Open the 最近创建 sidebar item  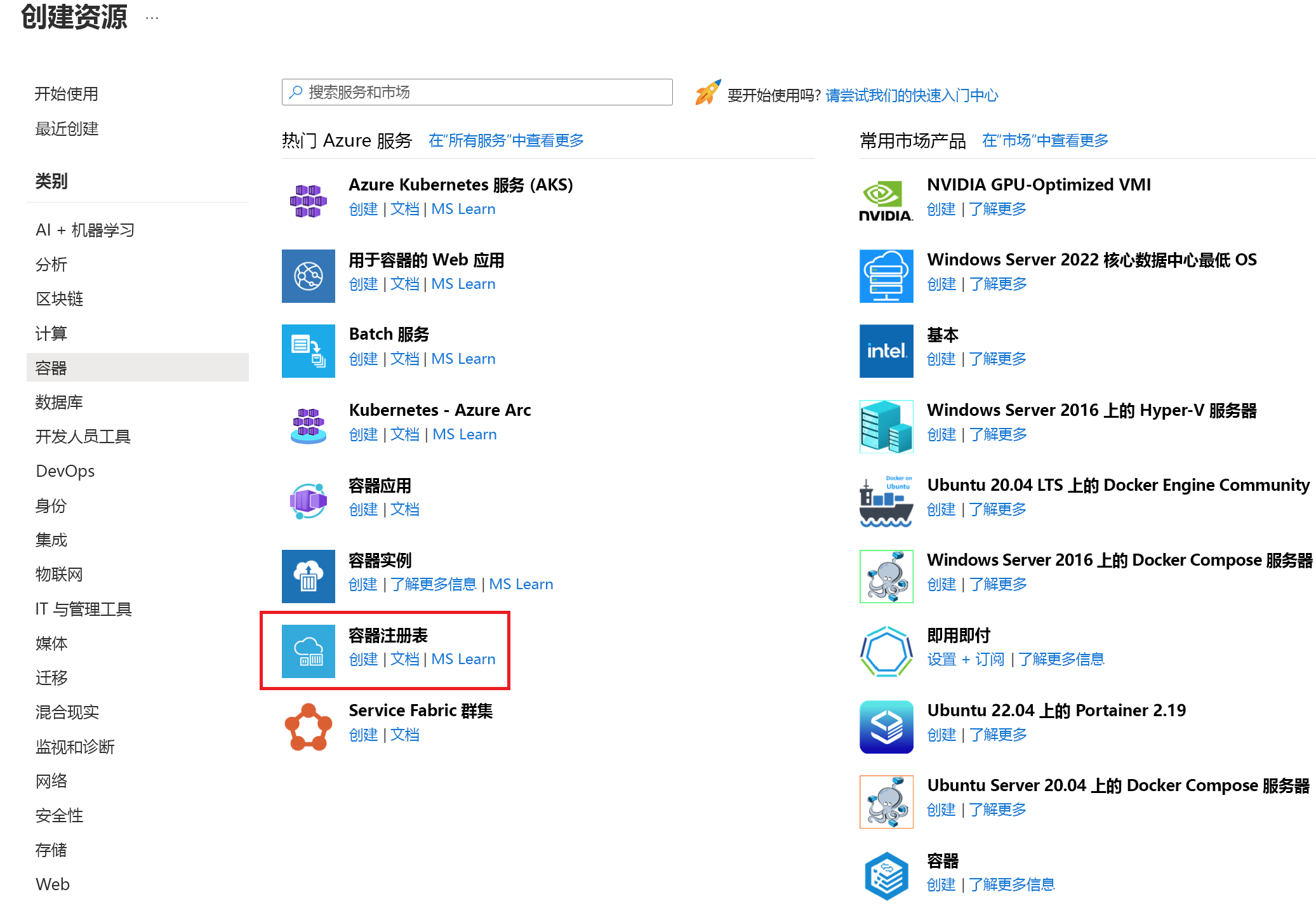point(67,129)
